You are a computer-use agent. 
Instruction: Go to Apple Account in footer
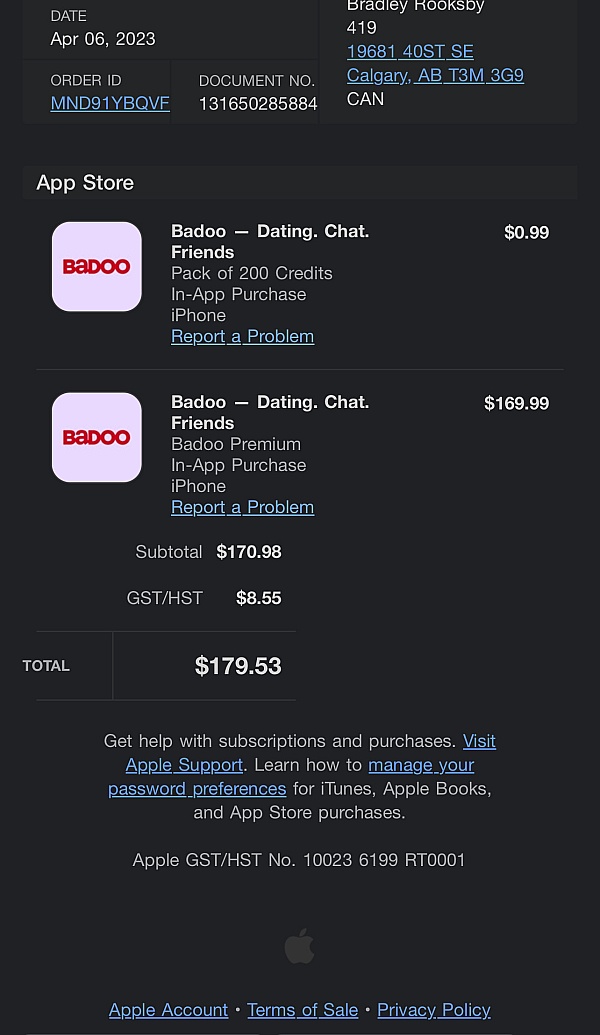click(x=168, y=1010)
